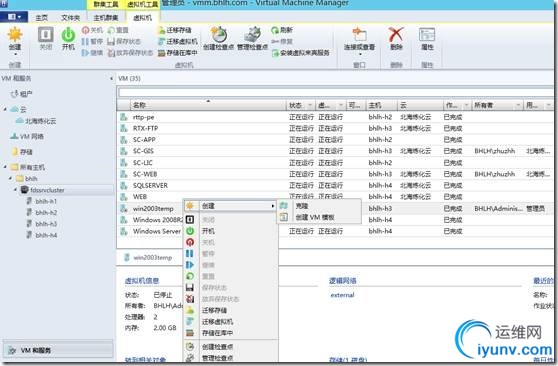Click 重置 reset in the ribbon
The image size is (558, 366).
pos(118,30)
